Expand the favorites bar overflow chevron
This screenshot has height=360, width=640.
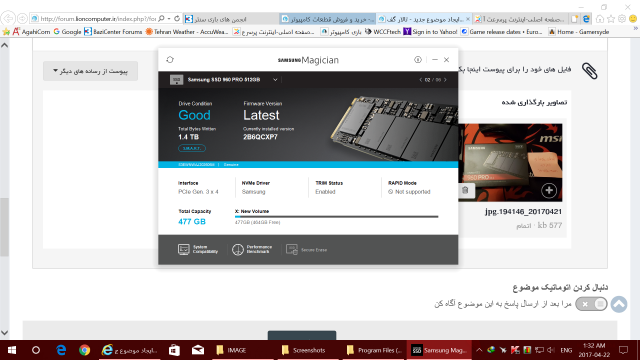[x=636, y=29]
